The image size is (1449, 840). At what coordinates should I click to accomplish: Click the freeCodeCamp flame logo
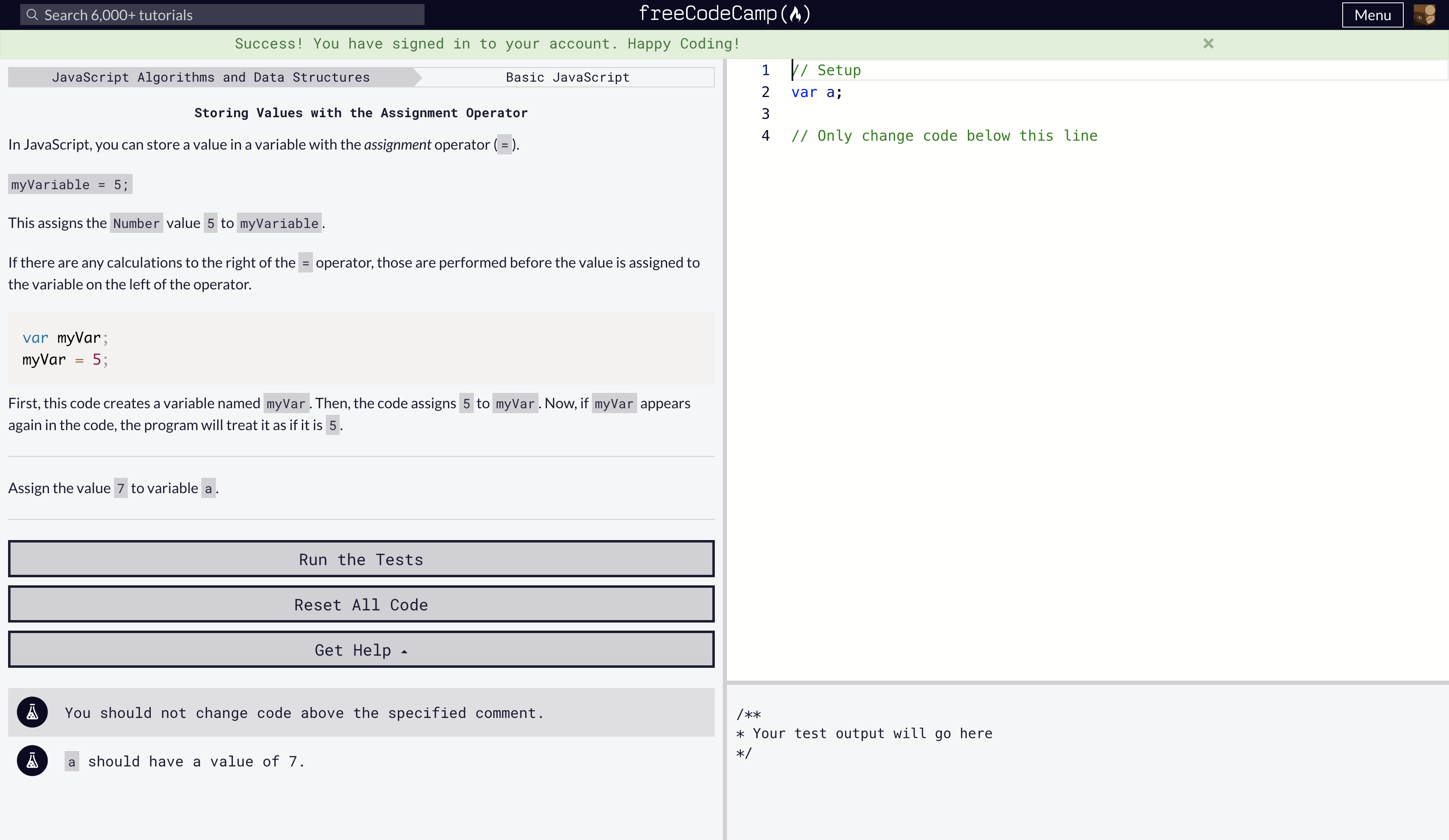click(795, 15)
